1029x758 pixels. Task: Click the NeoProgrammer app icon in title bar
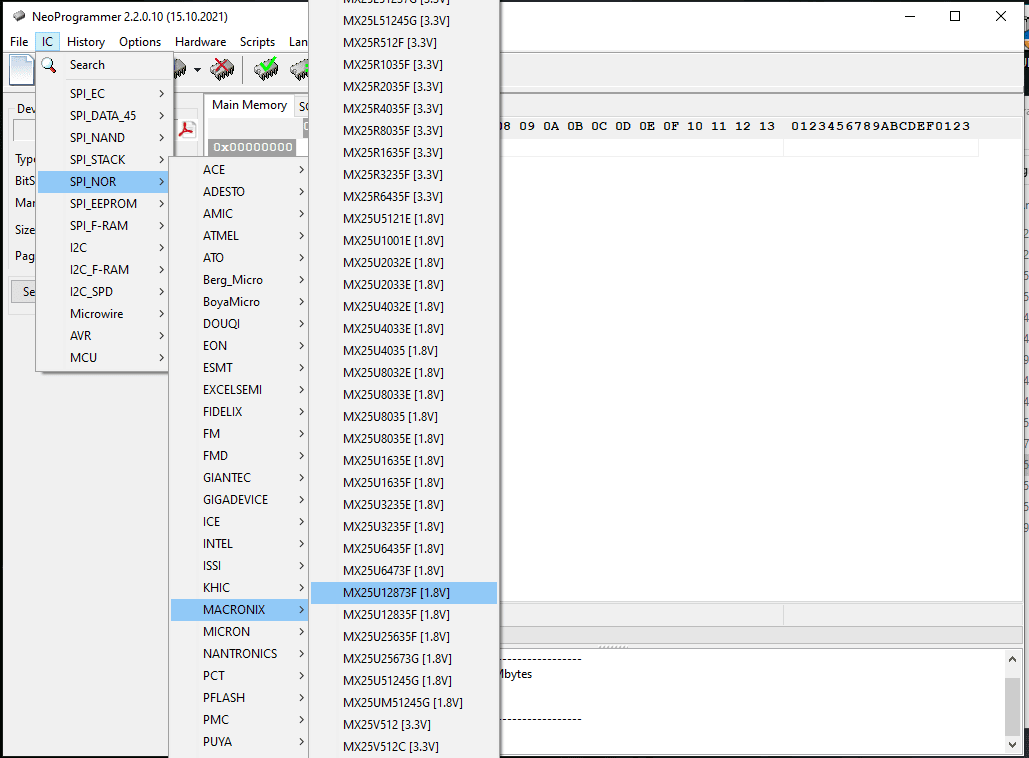(19, 16)
